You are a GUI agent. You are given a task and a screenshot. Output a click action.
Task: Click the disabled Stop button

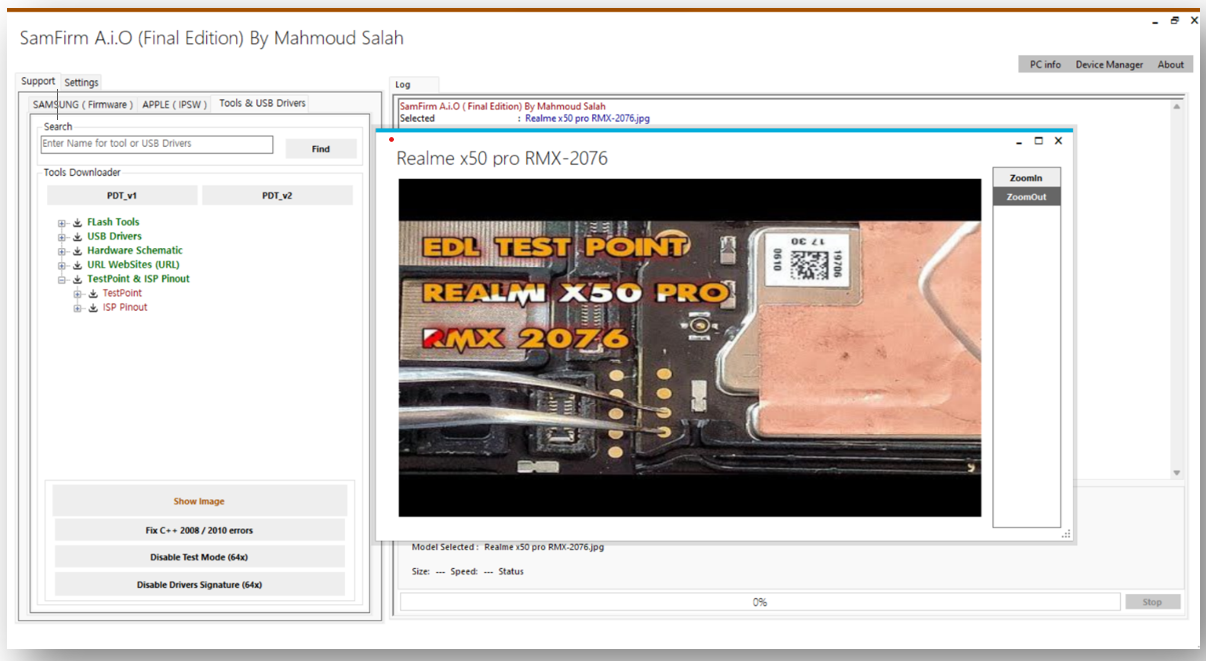pyautogui.click(x=1153, y=602)
